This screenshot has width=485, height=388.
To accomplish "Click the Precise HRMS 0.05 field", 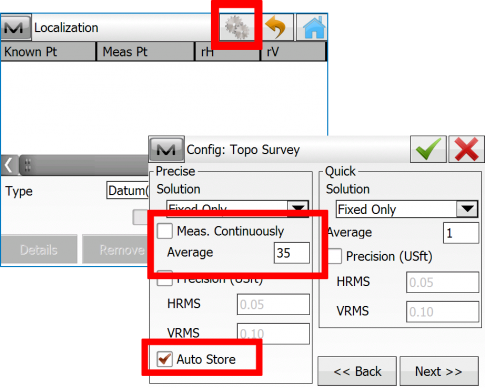I will pyautogui.click(x=273, y=304).
